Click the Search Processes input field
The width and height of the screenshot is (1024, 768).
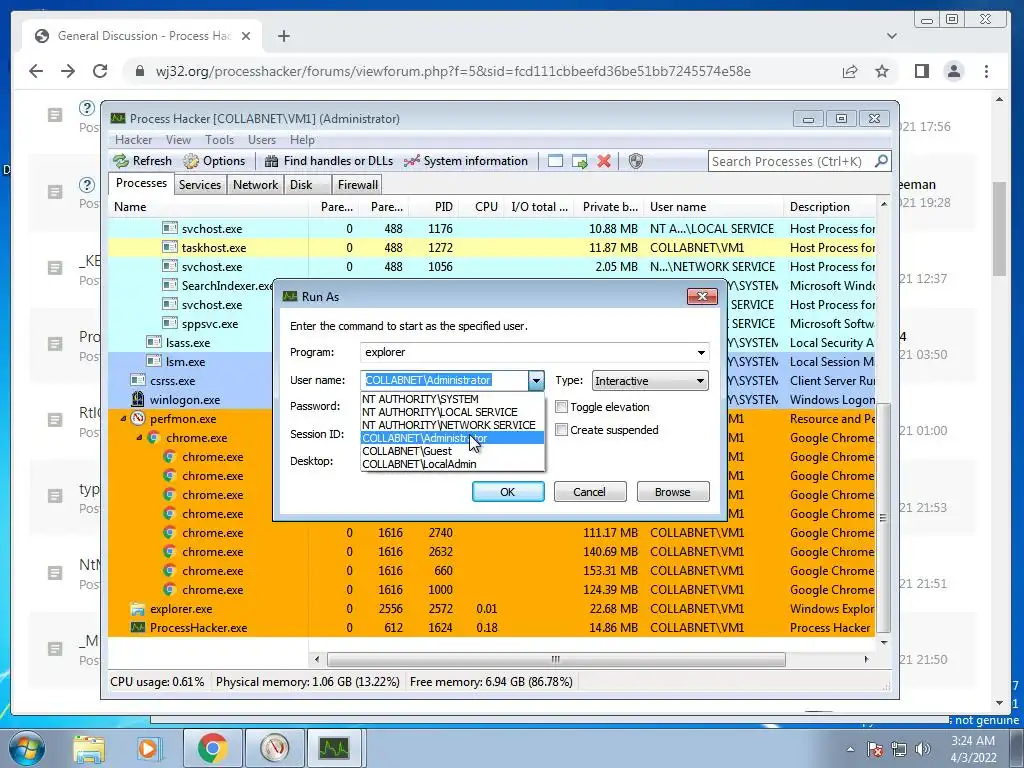click(x=792, y=161)
